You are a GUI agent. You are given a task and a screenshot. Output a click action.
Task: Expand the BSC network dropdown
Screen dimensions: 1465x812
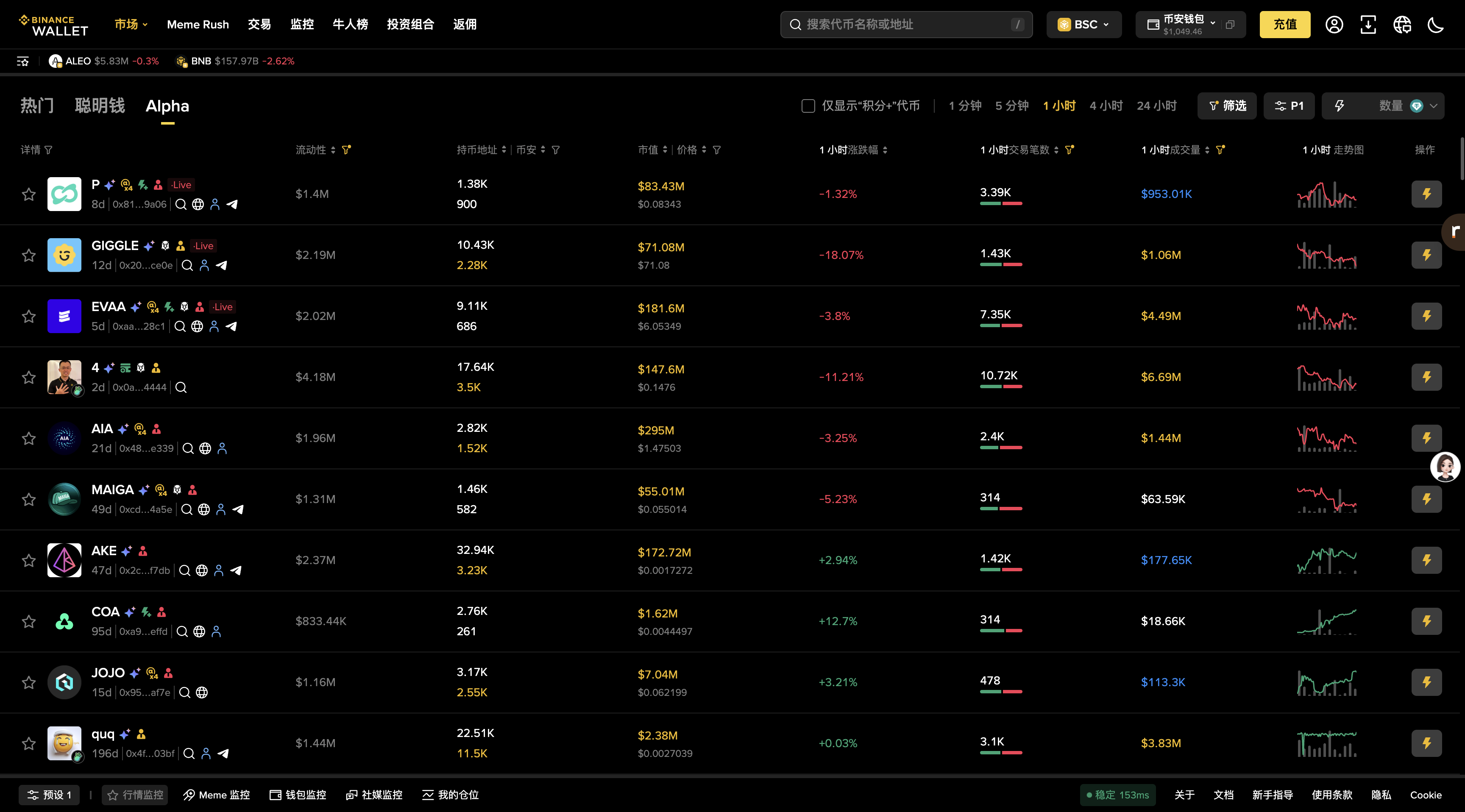point(1083,25)
